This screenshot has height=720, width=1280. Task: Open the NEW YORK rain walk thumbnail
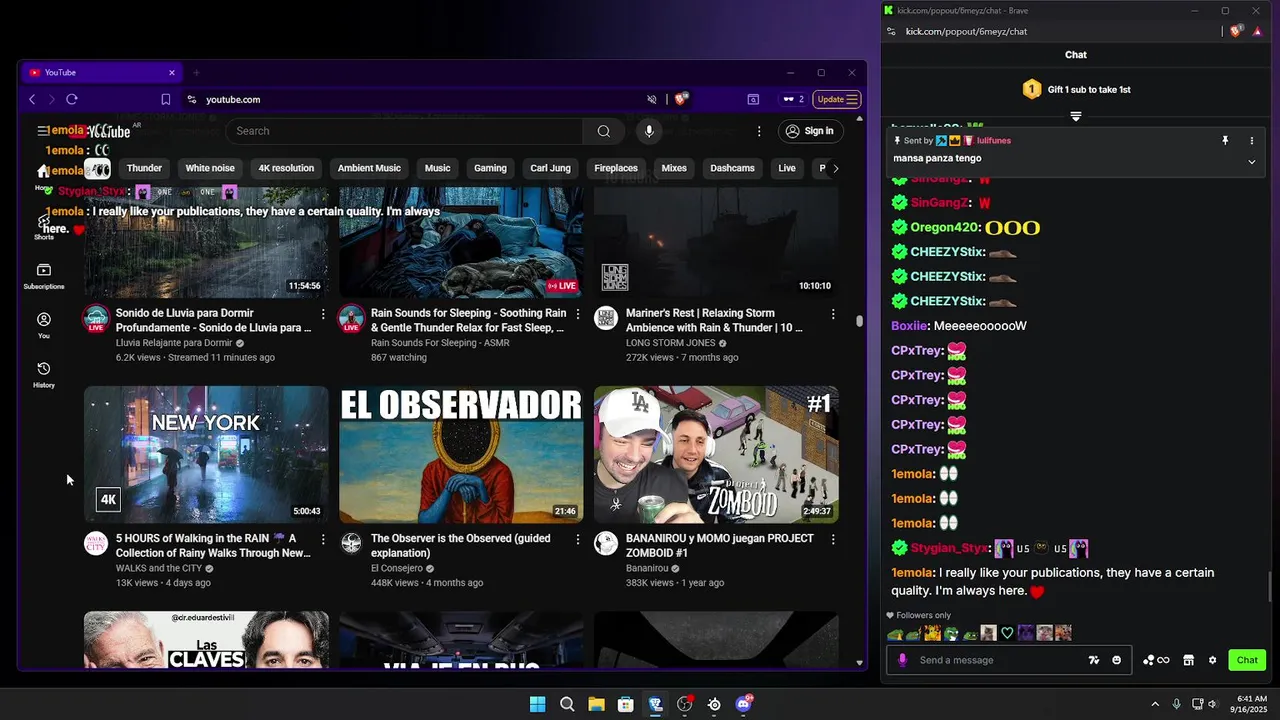point(206,455)
